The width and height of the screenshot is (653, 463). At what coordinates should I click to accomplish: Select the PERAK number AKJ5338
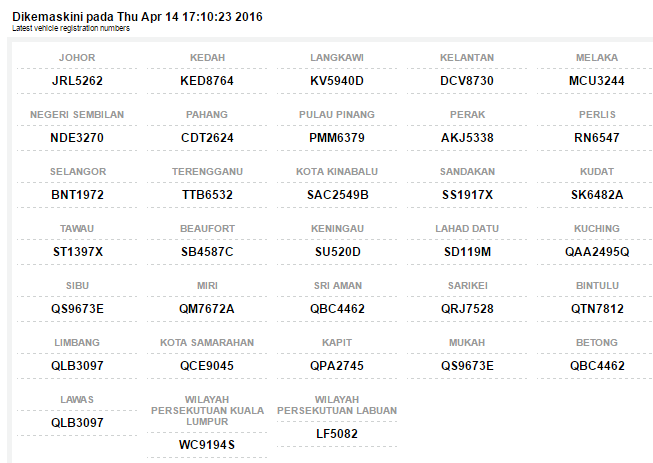pyautogui.click(x=467, y=138)
